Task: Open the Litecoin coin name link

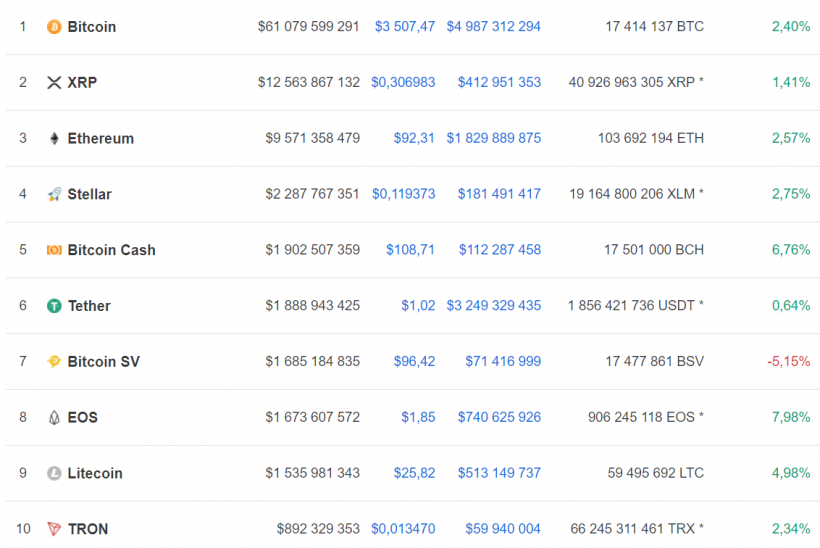Action: pos(95,473)
